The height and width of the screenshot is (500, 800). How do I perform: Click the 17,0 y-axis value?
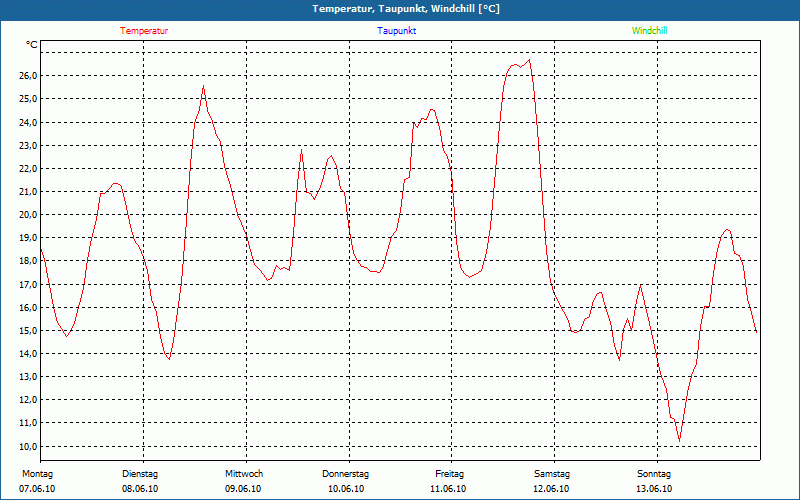pos(29,284)
